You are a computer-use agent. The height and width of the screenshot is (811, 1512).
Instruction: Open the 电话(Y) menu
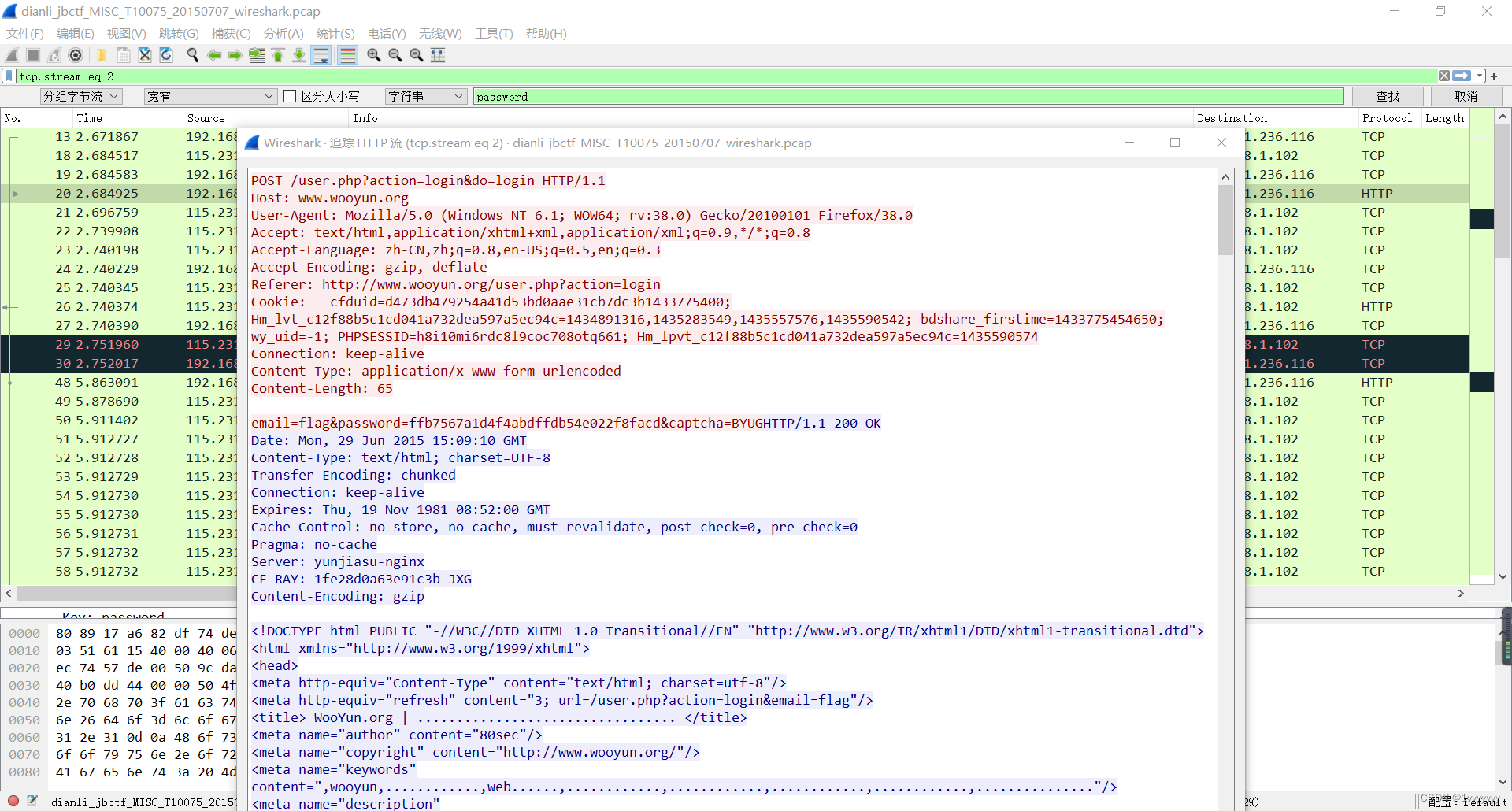tap(387, 33)
